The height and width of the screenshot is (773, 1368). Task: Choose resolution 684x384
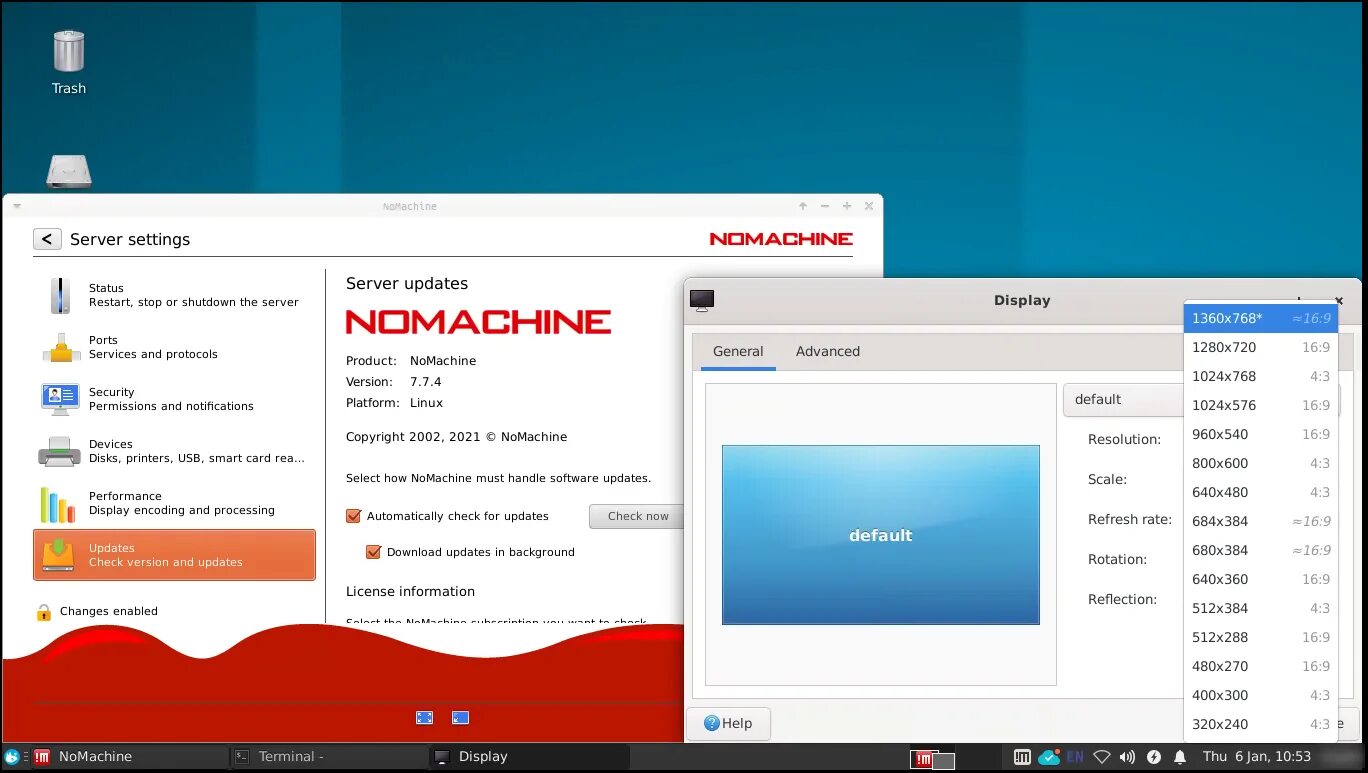point(1260,521)
